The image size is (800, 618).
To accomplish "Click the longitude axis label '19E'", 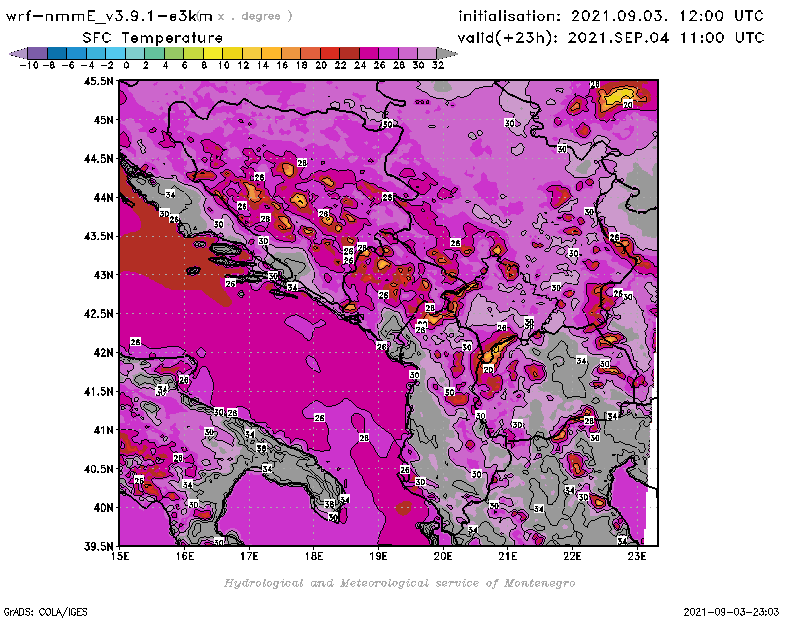I will (x=379, y=556).
